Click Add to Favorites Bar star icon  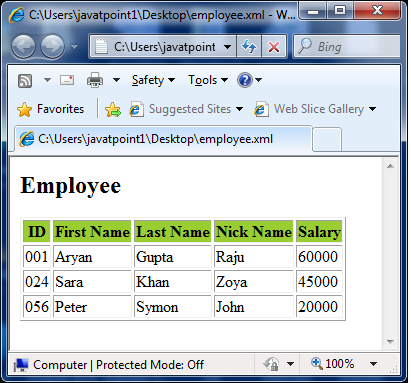tap(113, 109)
